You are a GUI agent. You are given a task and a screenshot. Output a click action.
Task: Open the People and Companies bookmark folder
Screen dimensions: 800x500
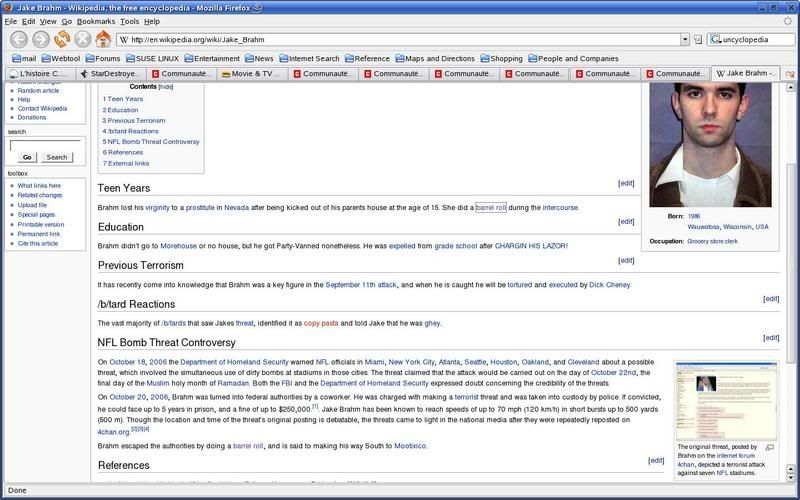click(x=573, y=59)
